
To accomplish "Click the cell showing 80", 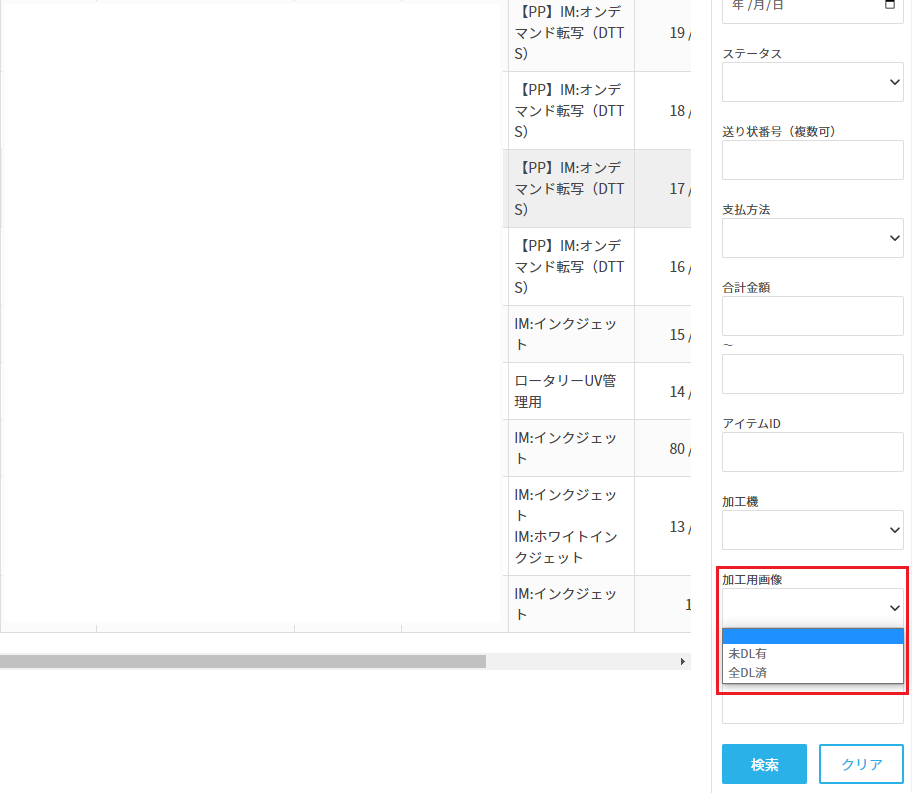I will [662, 449].
